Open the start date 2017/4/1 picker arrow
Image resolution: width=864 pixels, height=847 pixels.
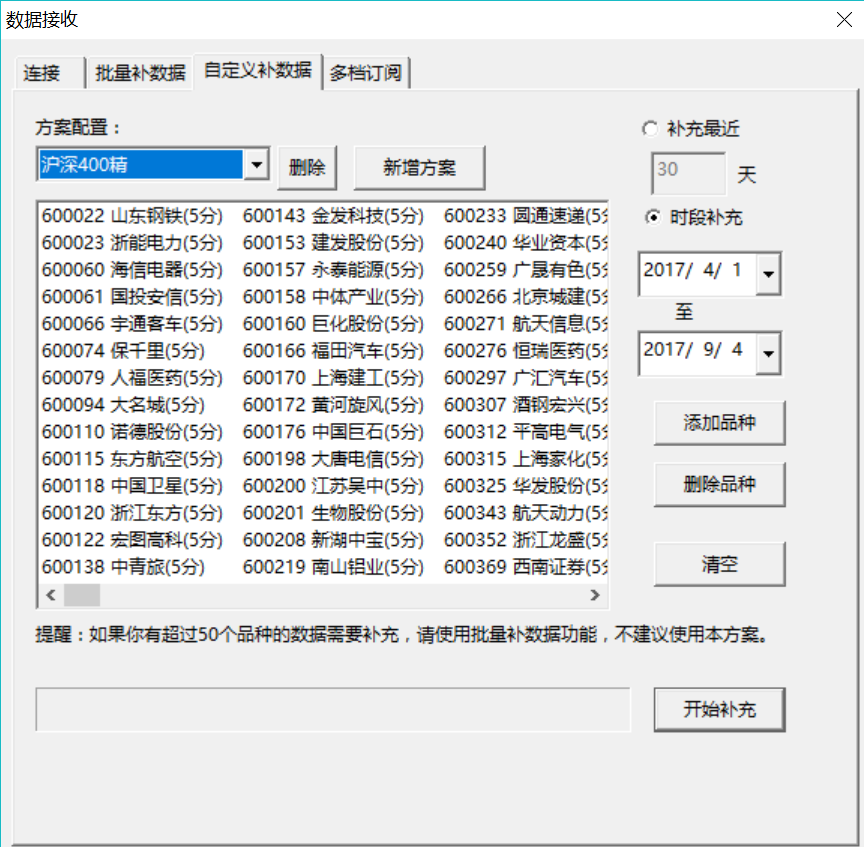click(768, 274)
